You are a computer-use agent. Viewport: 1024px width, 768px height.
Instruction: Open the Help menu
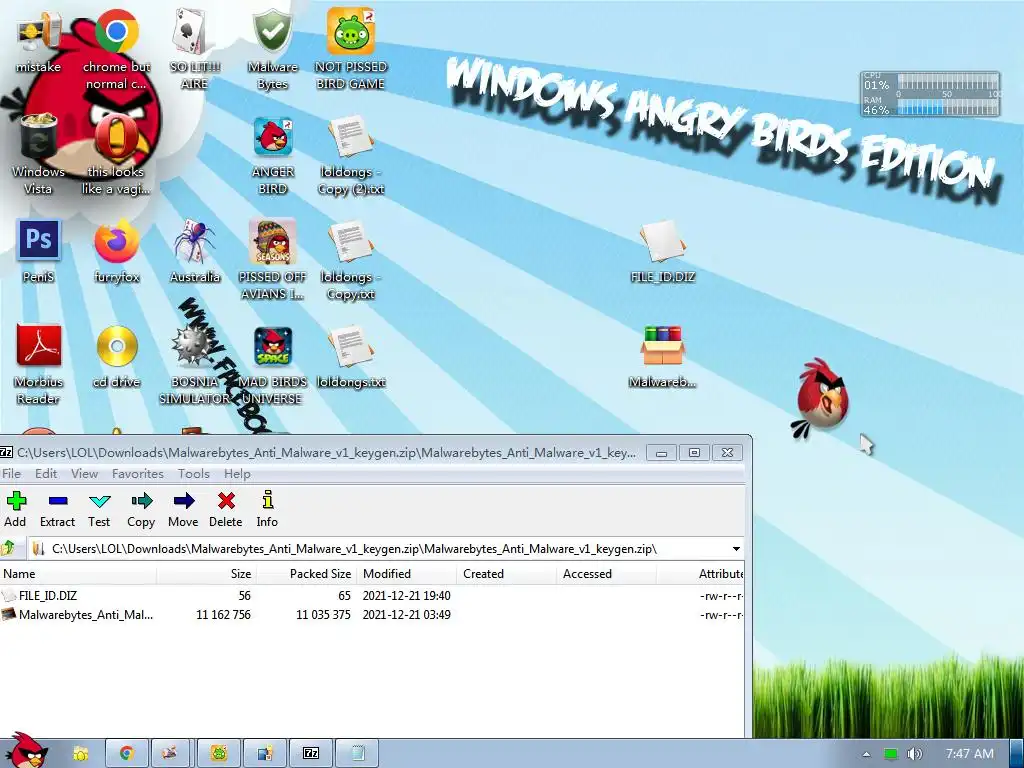click(237, 473)
